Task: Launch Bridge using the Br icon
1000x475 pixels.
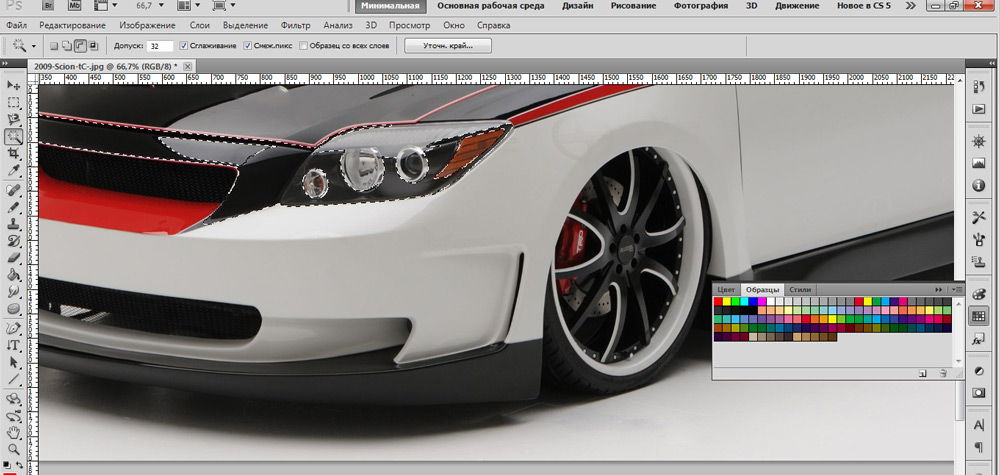Action: coord(48,6)
